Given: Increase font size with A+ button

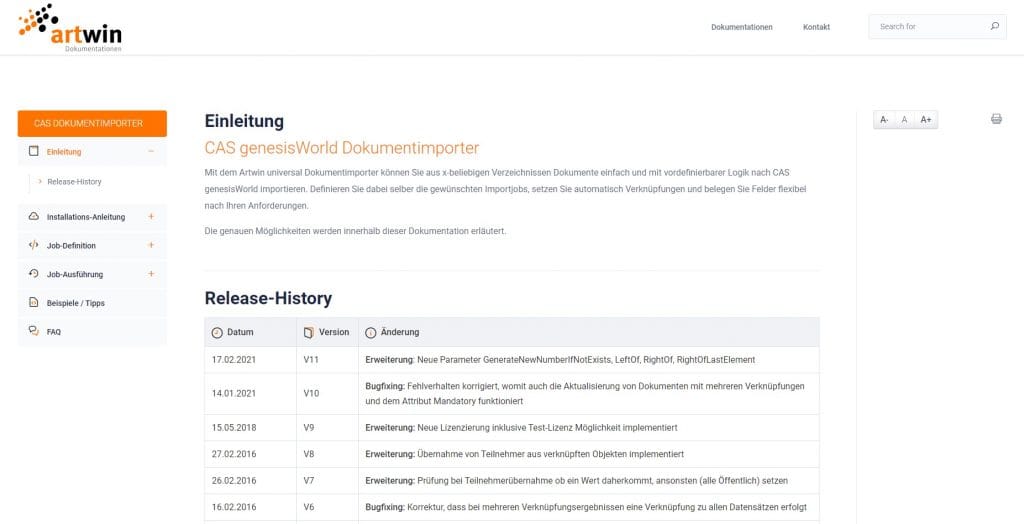Looking at the screenshot, I should [x=926, y=120].
